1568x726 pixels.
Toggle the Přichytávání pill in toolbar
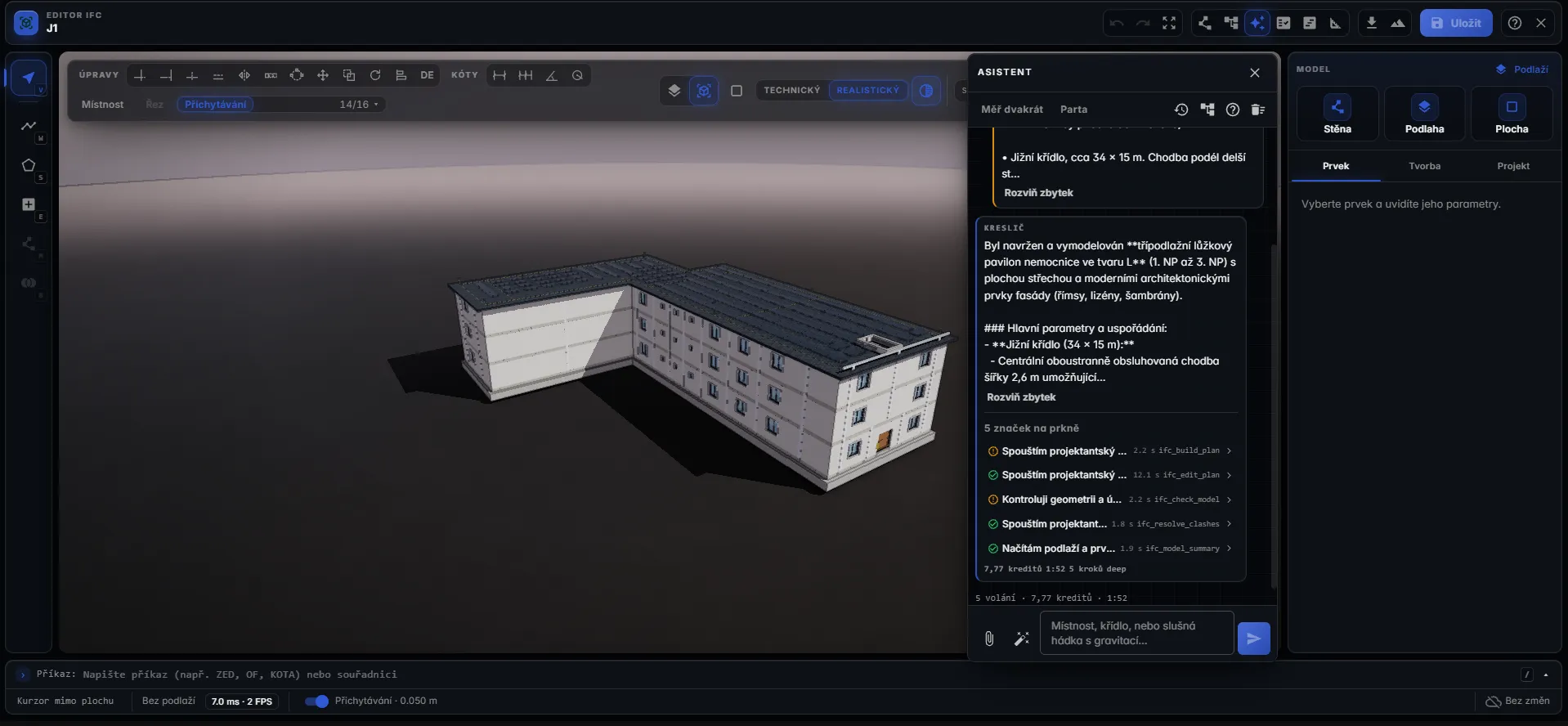[216, 105]
